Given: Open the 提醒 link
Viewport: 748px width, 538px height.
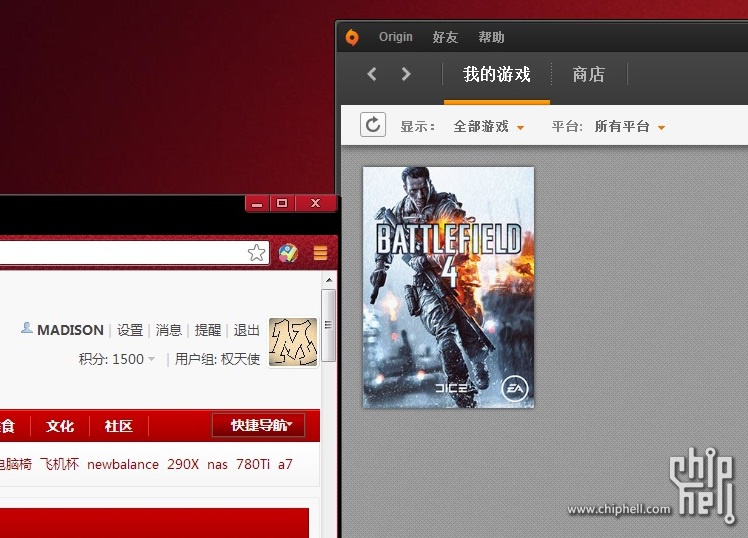Looking at the screenshot, I should click(x=208, y=330).
